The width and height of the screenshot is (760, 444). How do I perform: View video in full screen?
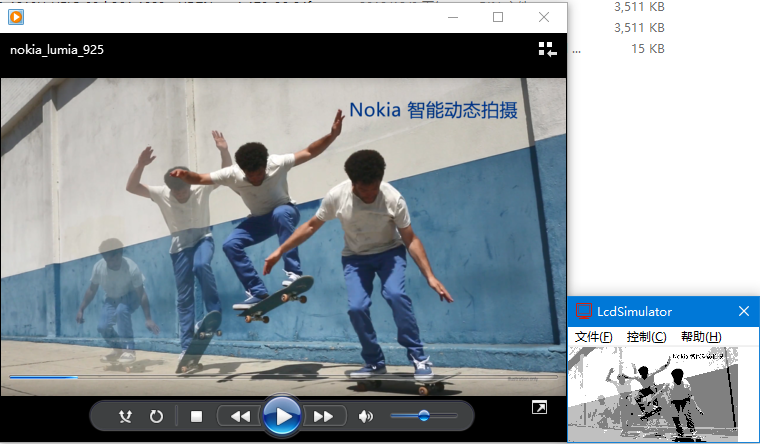pyautogui.click(x=539, y=408)
